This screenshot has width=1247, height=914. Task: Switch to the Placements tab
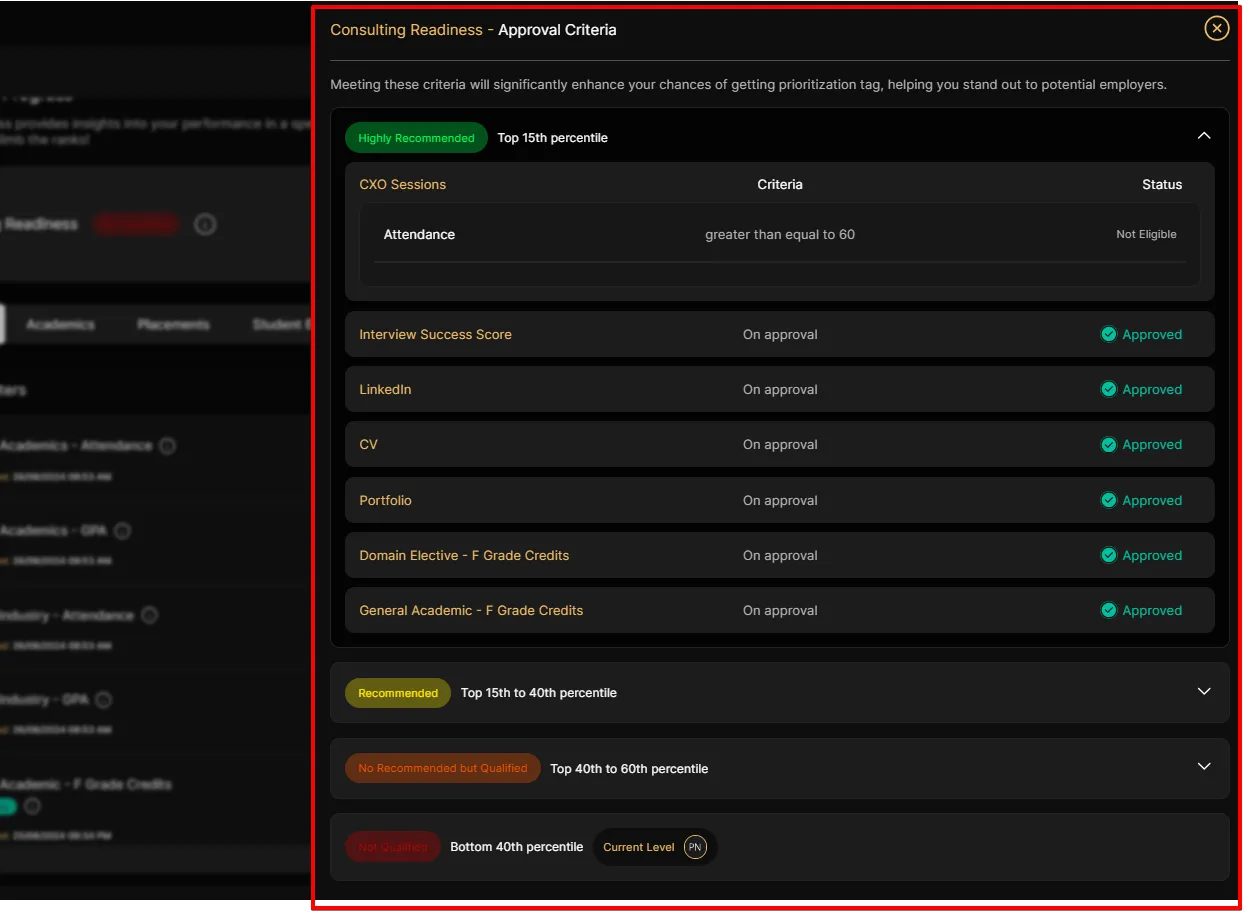coord(173,325)
